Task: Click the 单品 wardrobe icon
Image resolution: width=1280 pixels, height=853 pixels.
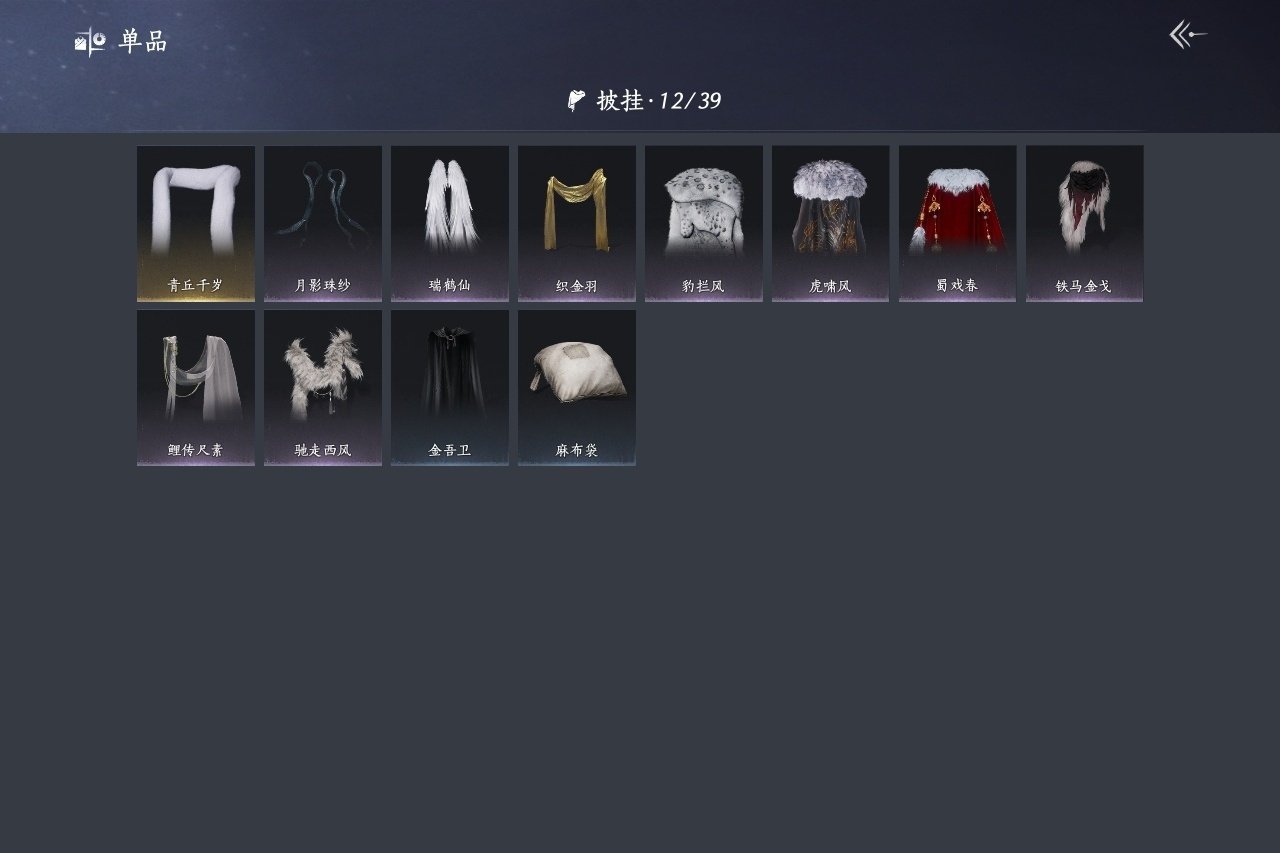Action: point(90,42)
